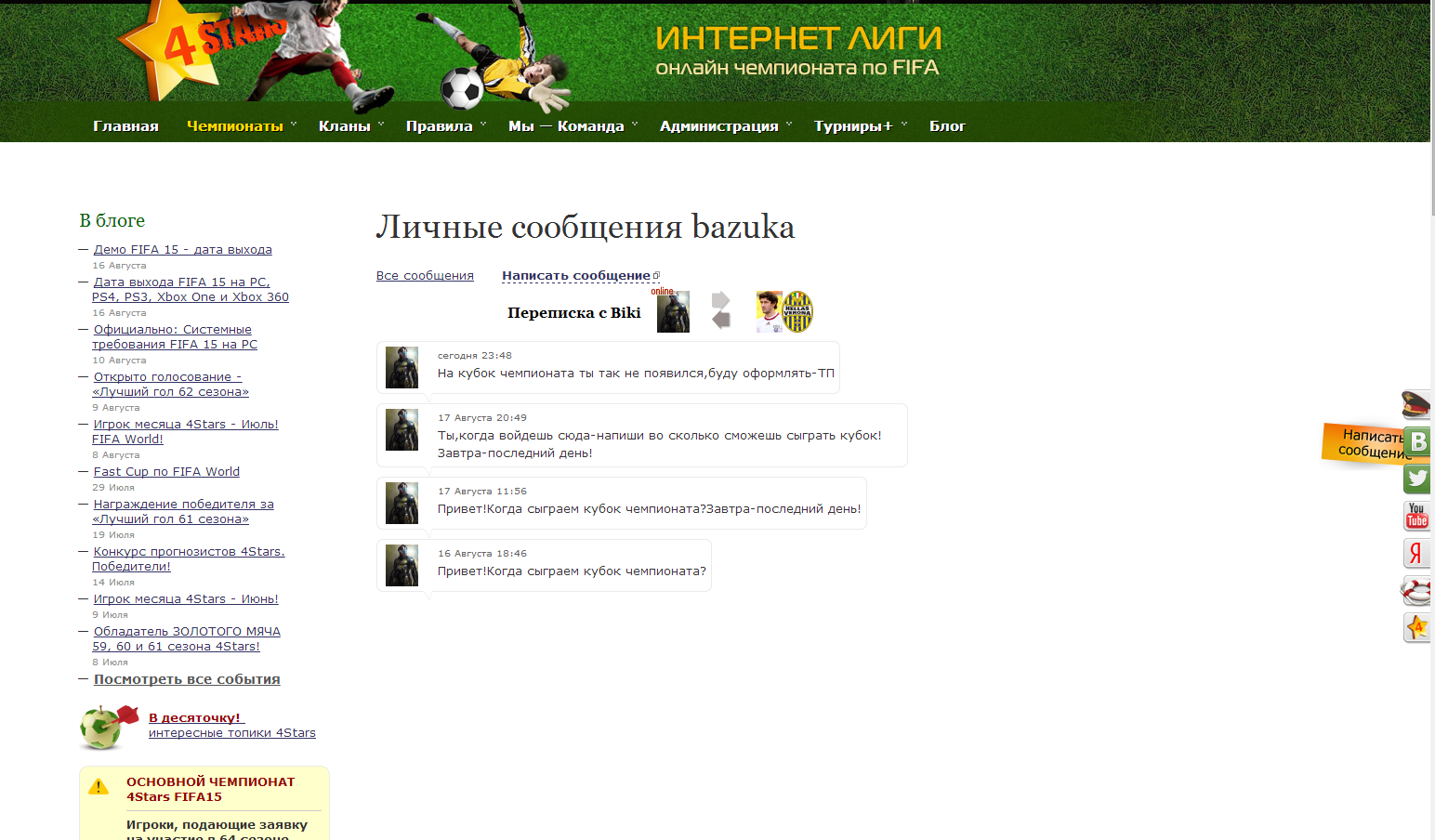This screenshot has width=1435, height=840.
Task: Click the grey exchange arrows icon
Action: 721,310
